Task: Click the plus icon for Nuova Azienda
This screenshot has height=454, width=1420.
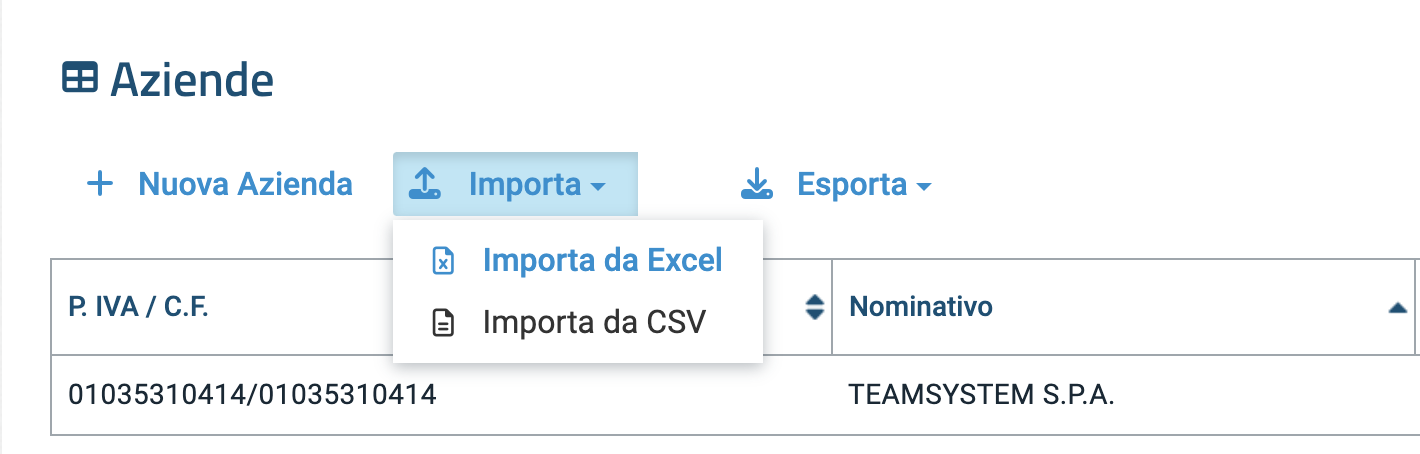Action: click(x=100, y=184)
